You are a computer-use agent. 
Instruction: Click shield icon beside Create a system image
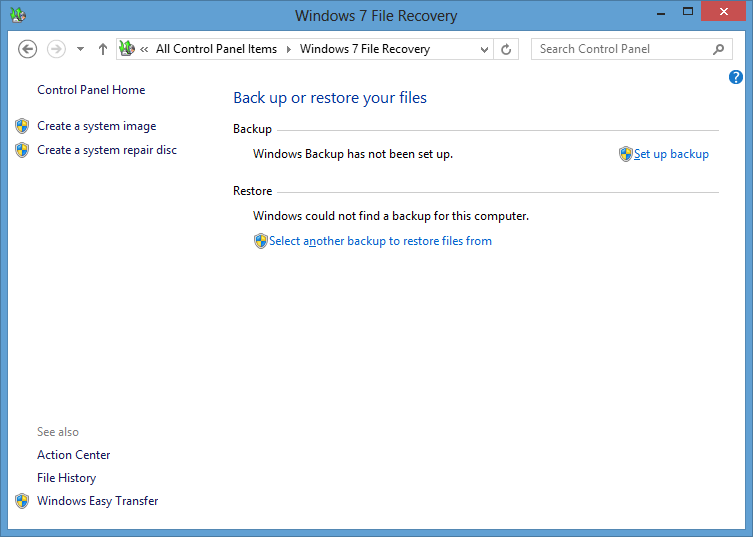(x=22, y=126)
